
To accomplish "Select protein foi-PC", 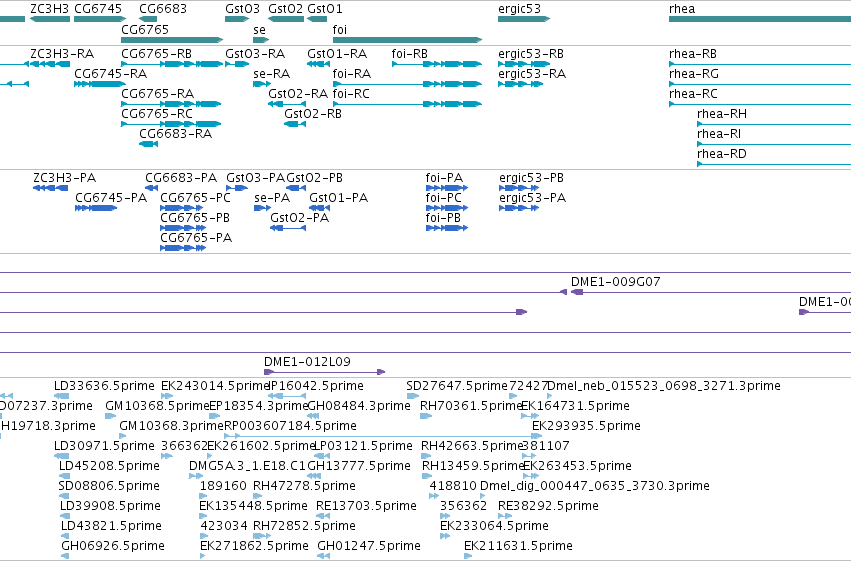I will point(443,198).
